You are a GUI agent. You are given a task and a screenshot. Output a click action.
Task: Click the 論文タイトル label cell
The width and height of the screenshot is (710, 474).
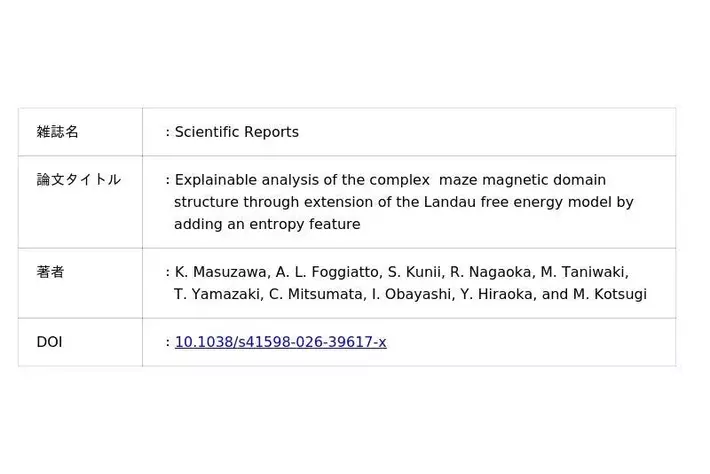pyautogui.click(x=78, y=180)
